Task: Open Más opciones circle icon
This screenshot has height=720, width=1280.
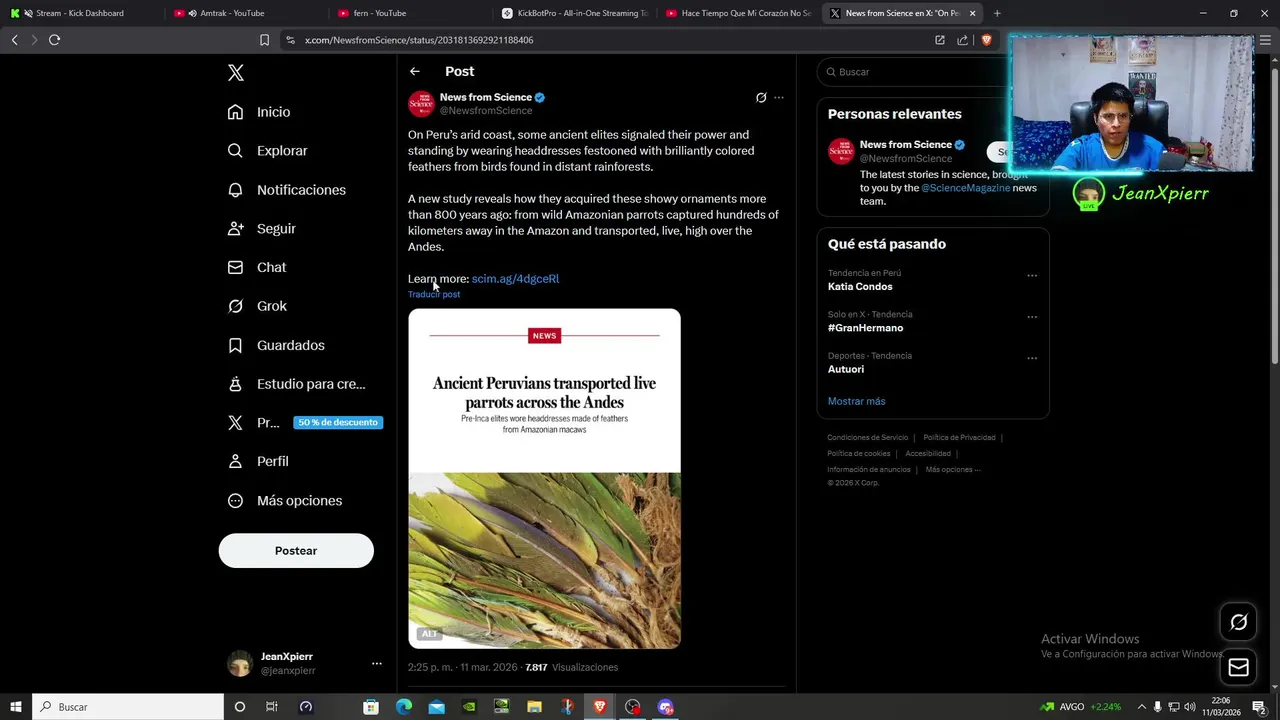Action: 235,501
